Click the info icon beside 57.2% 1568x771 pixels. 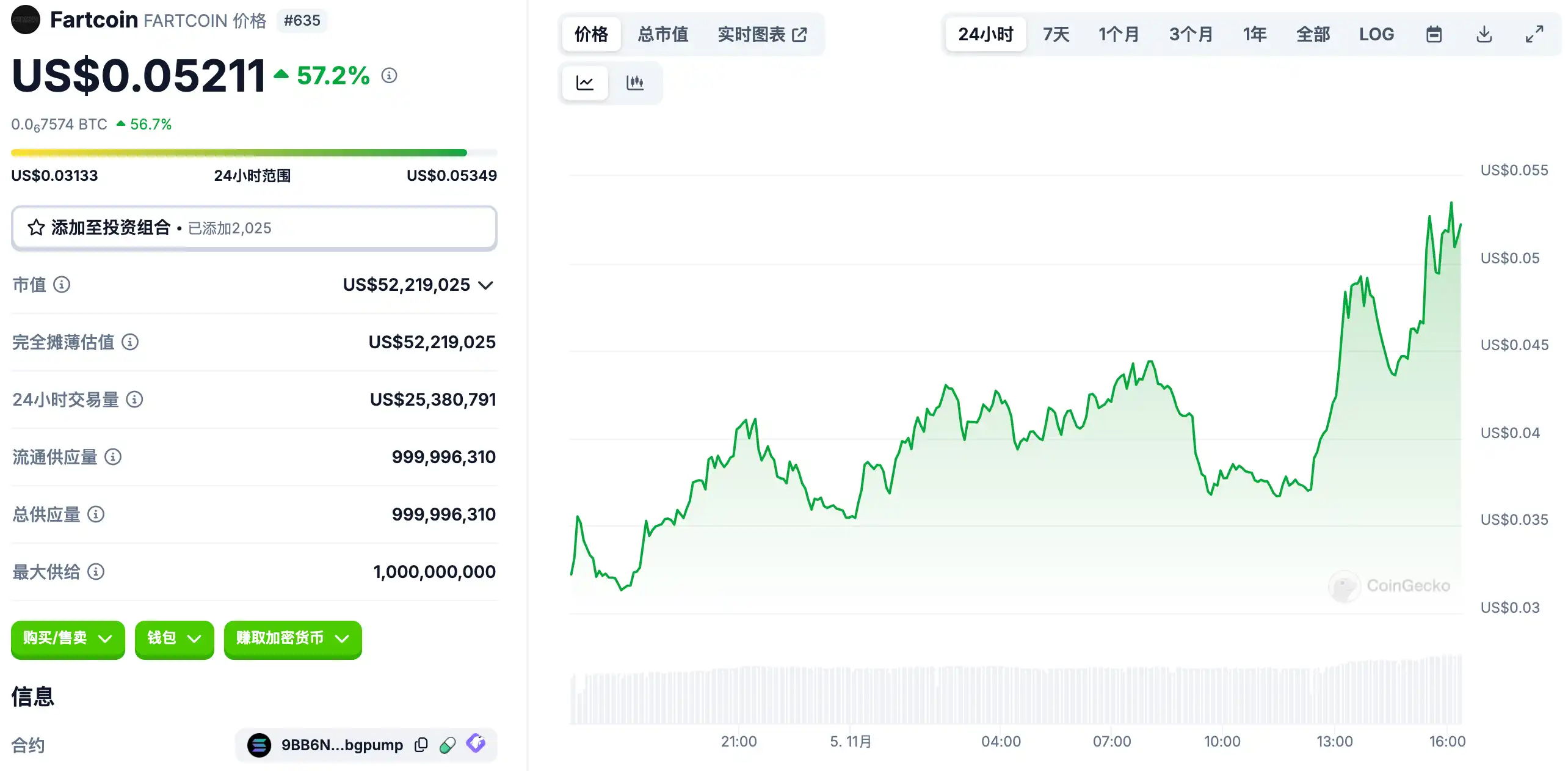pyautogui.click(x=389, y=75)
